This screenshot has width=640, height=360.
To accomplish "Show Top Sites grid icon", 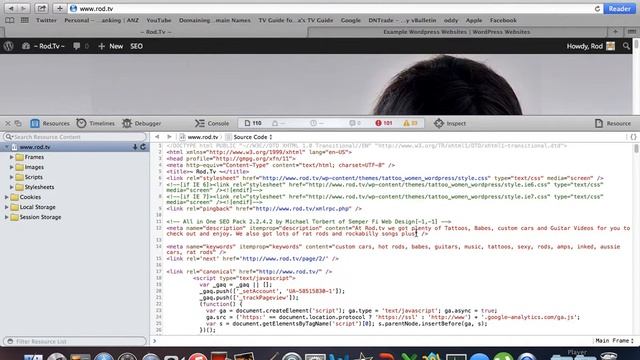I will click(x=24, y=20).
